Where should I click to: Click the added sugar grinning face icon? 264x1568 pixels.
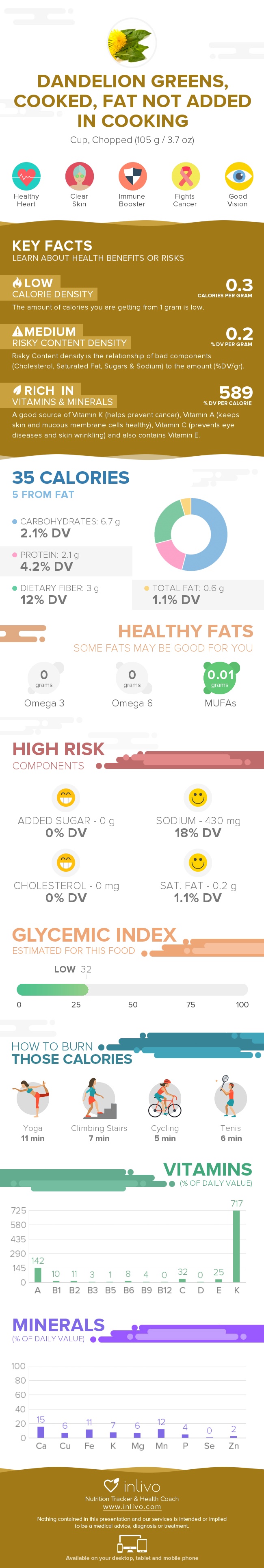coord(66,797)
